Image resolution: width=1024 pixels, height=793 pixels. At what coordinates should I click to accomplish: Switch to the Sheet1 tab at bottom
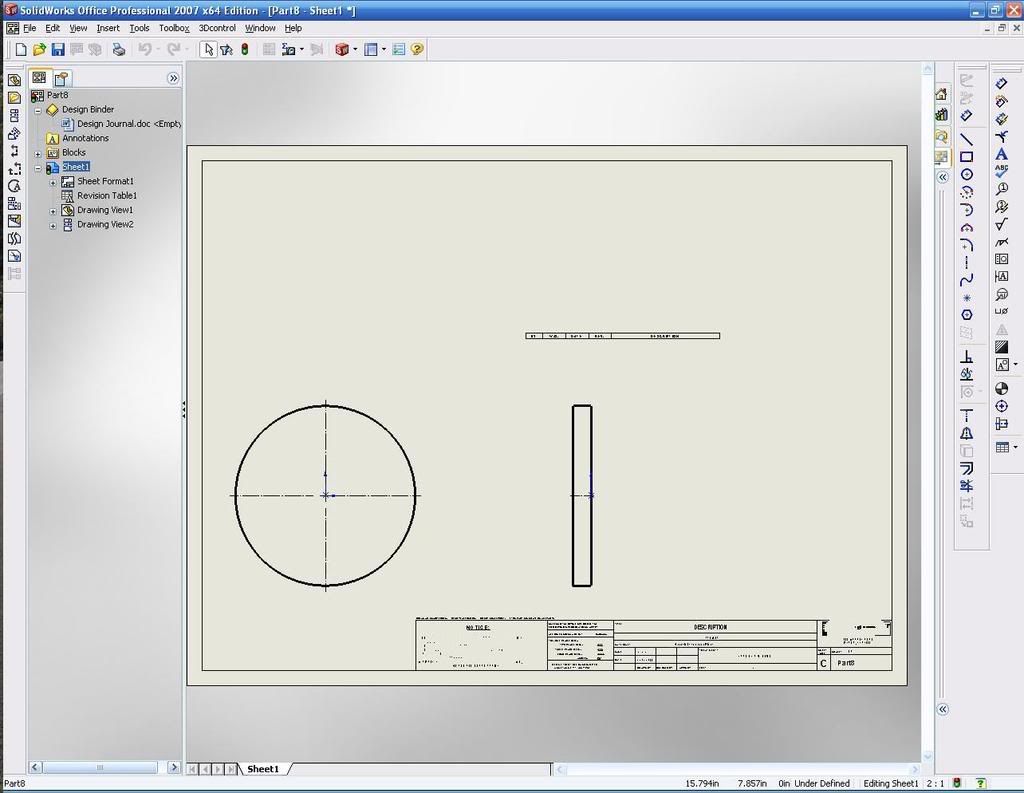263,768
